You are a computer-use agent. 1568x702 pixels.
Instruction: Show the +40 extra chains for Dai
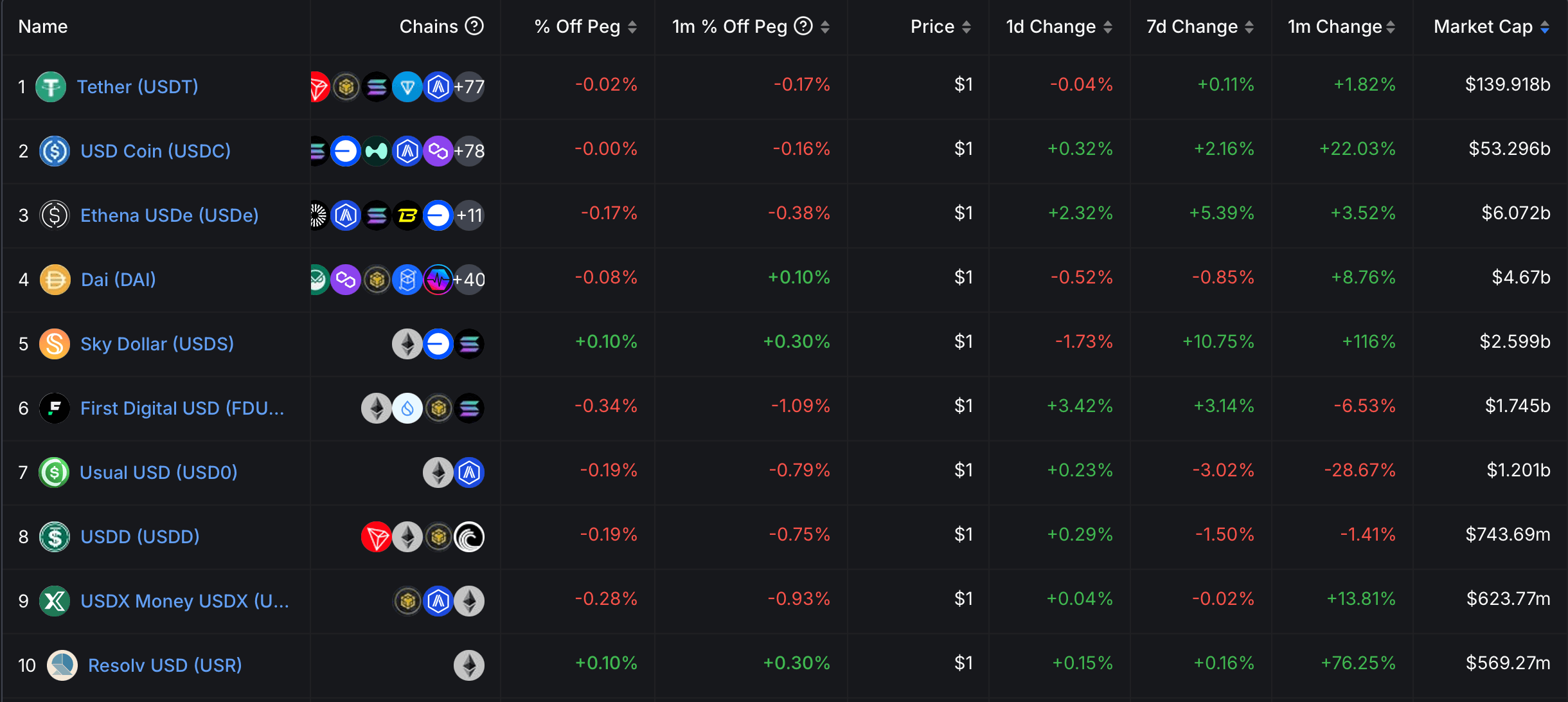tap(468, 280)
